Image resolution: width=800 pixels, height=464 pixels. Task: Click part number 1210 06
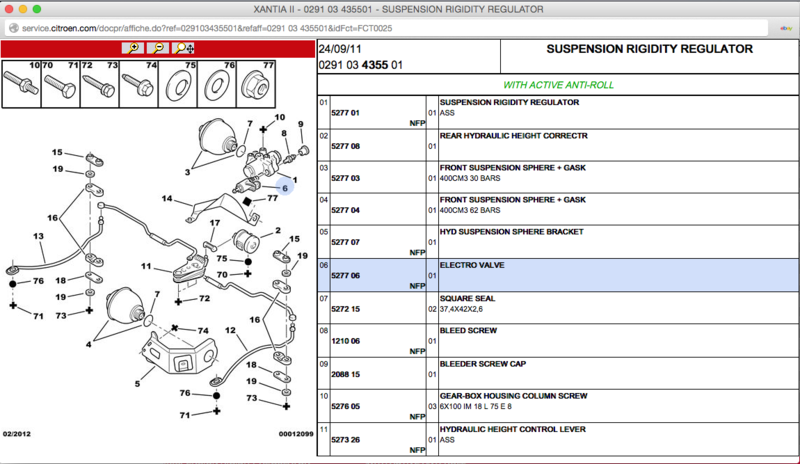(345, 341)
